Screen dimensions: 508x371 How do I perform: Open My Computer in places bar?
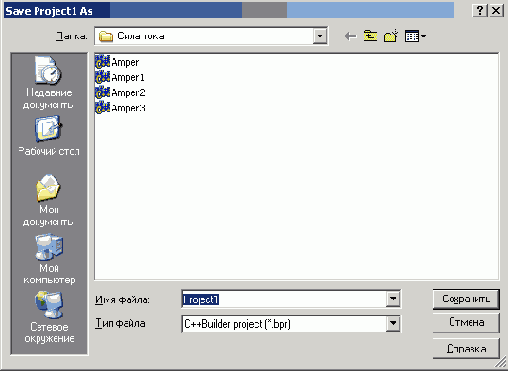click(x=49, y=259)
